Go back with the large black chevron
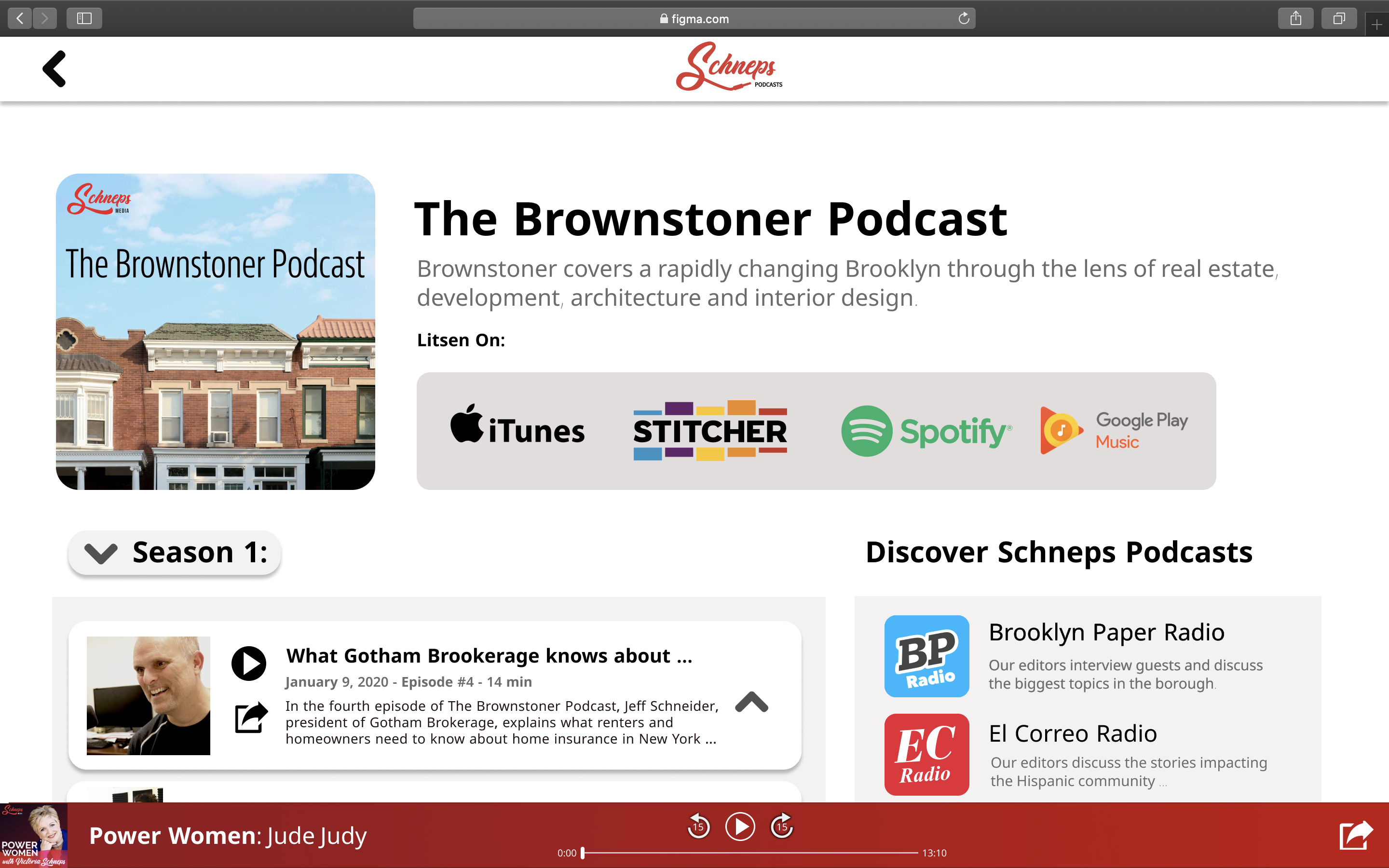The height and width of the screenshot is (868, 1389). click(x=54, y=69)
